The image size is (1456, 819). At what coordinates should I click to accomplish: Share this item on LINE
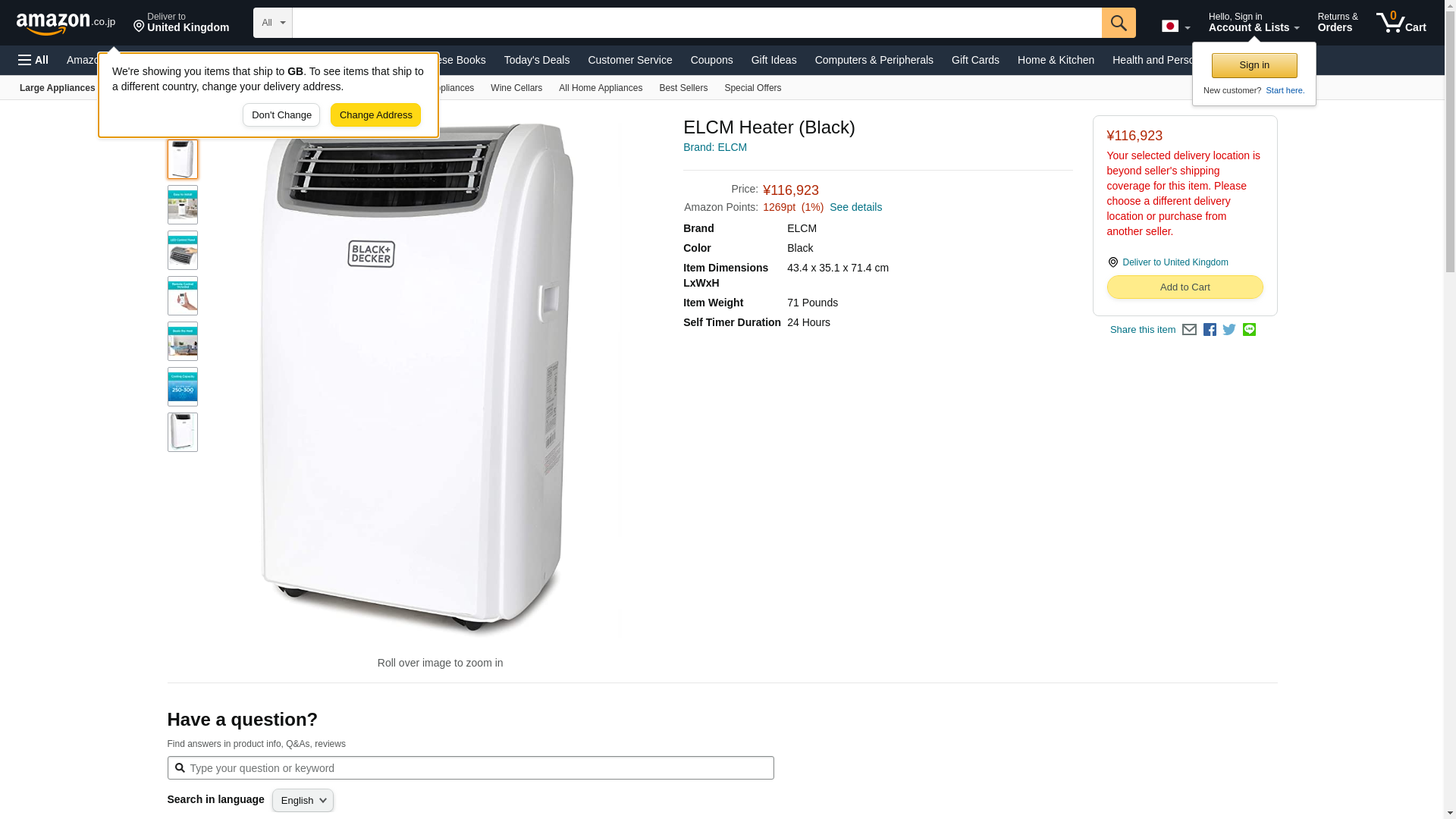[1249, 330]
